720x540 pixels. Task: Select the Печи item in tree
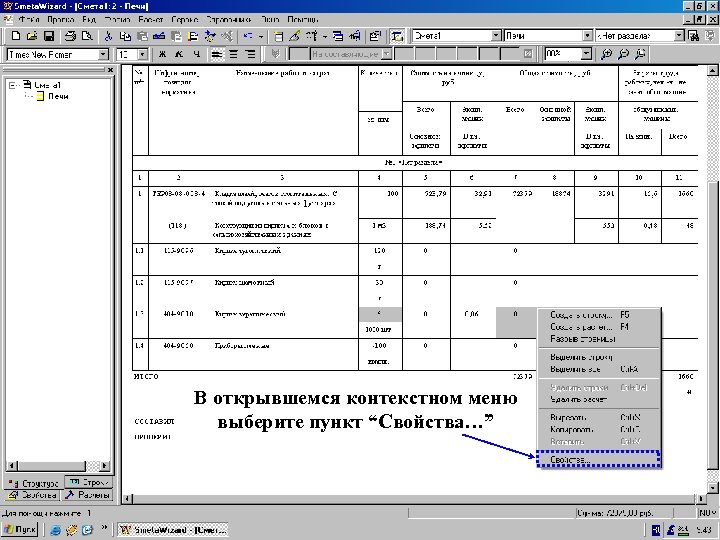pyautogui.click(x=58, y=96)
